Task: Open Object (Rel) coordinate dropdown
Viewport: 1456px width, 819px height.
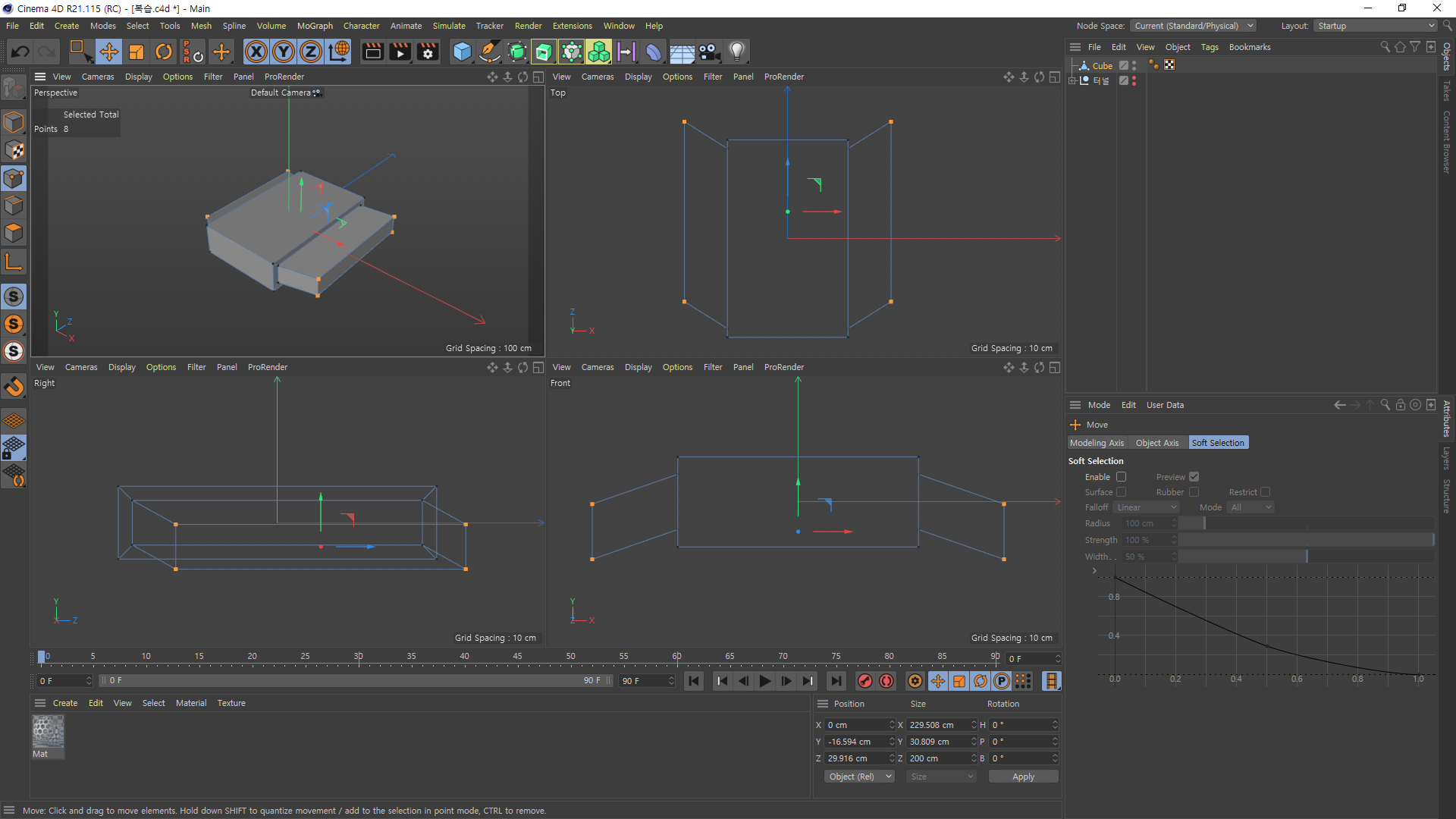Action: [859, 777]
